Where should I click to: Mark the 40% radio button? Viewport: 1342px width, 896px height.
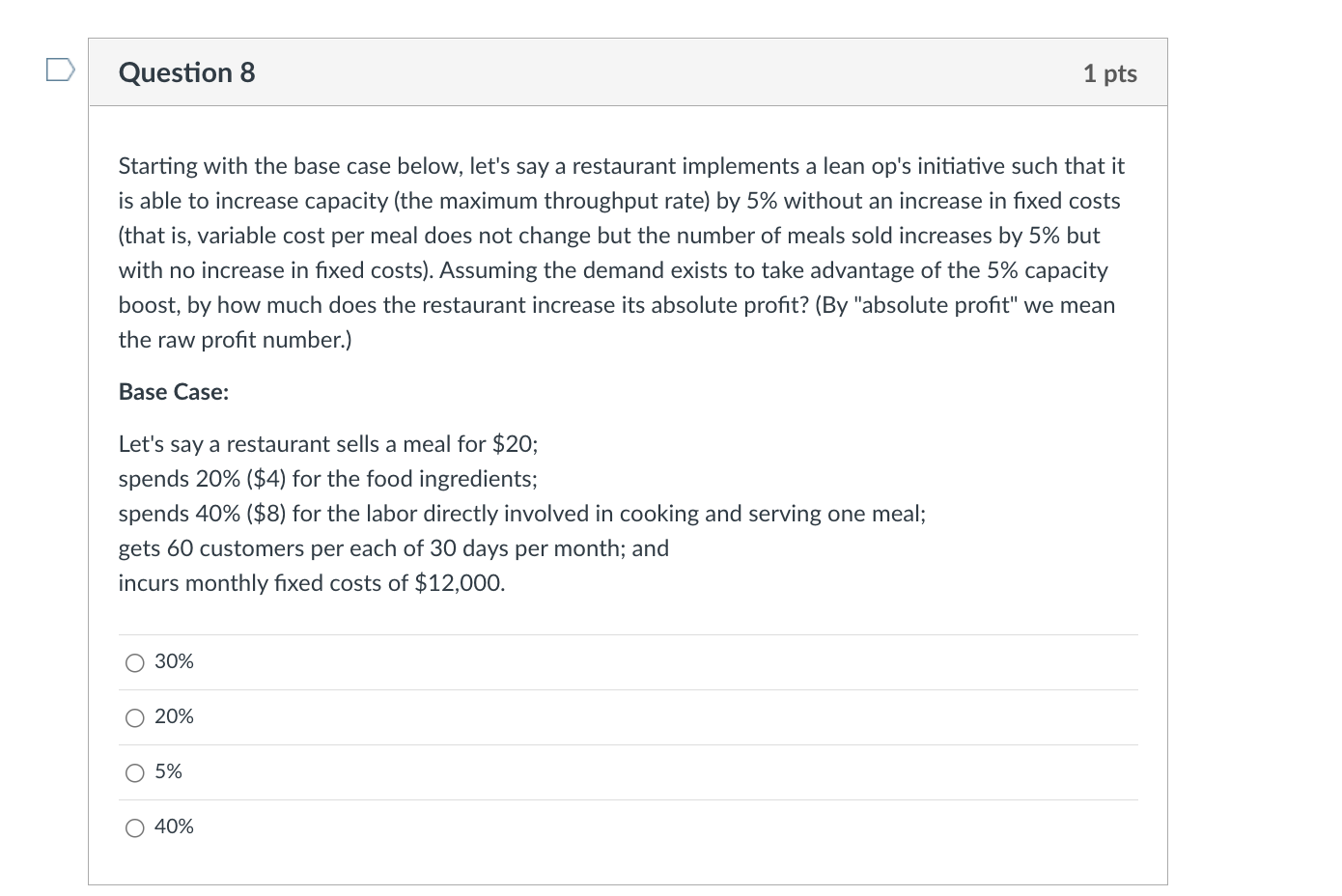pyautogui.click(x=135, y=827)
